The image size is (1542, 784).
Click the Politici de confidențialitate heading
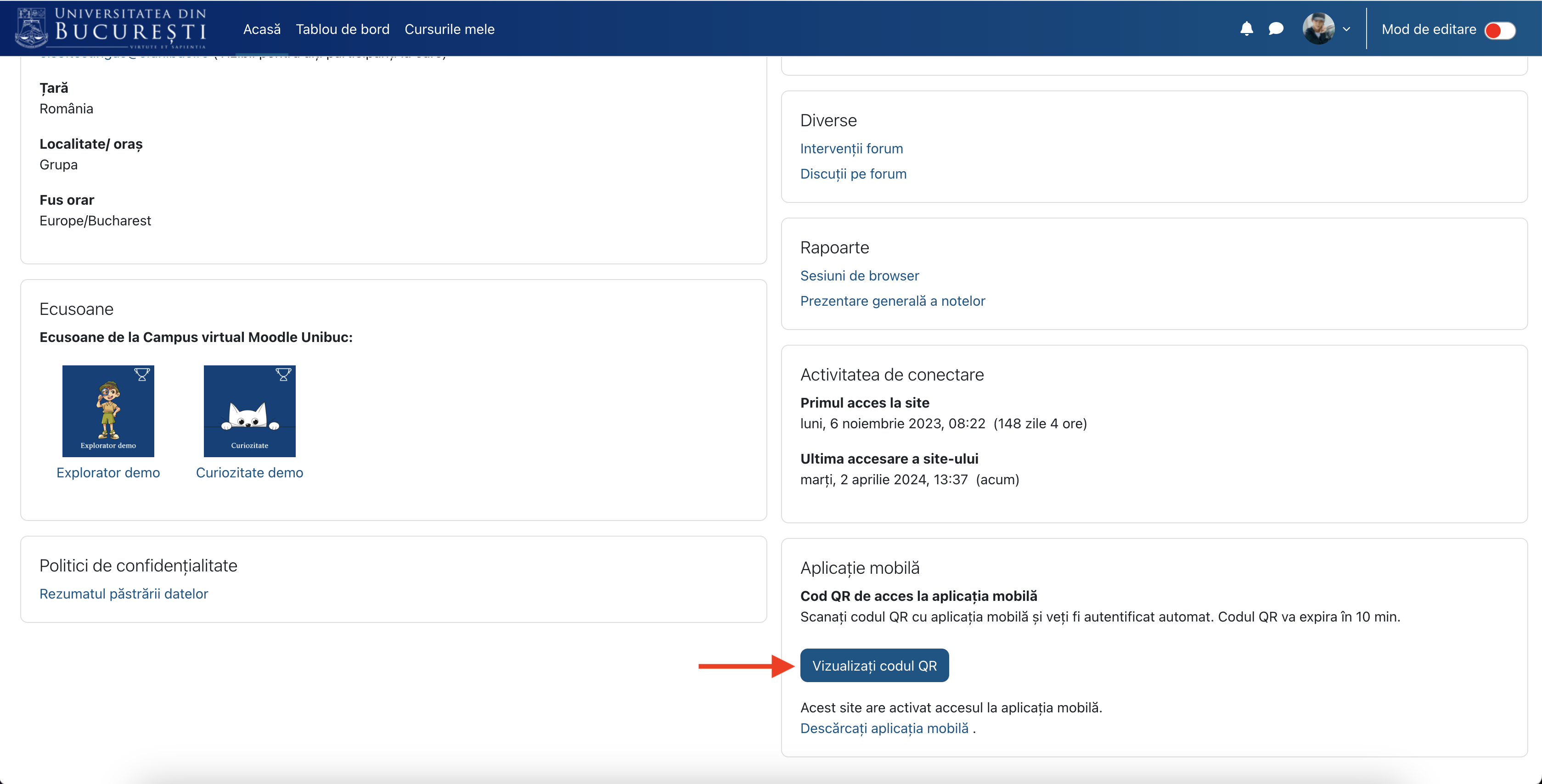pos(138,566)
